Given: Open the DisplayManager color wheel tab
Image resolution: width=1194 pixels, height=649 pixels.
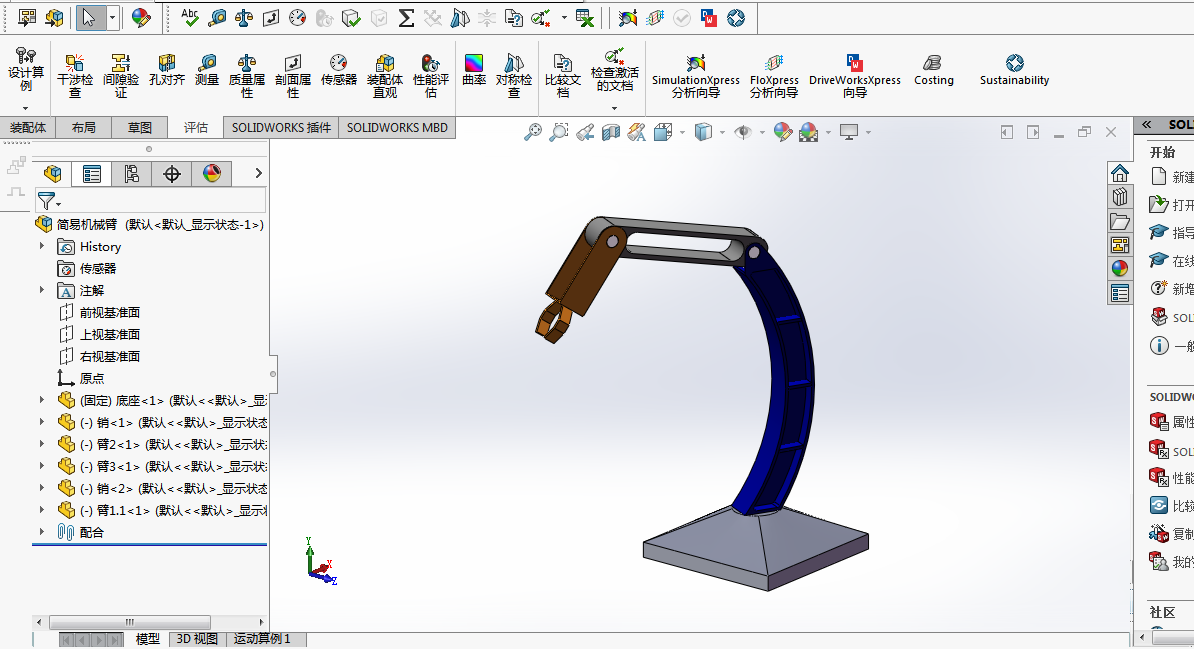Looking at the screenshot, I should click(x=211, y=174).
